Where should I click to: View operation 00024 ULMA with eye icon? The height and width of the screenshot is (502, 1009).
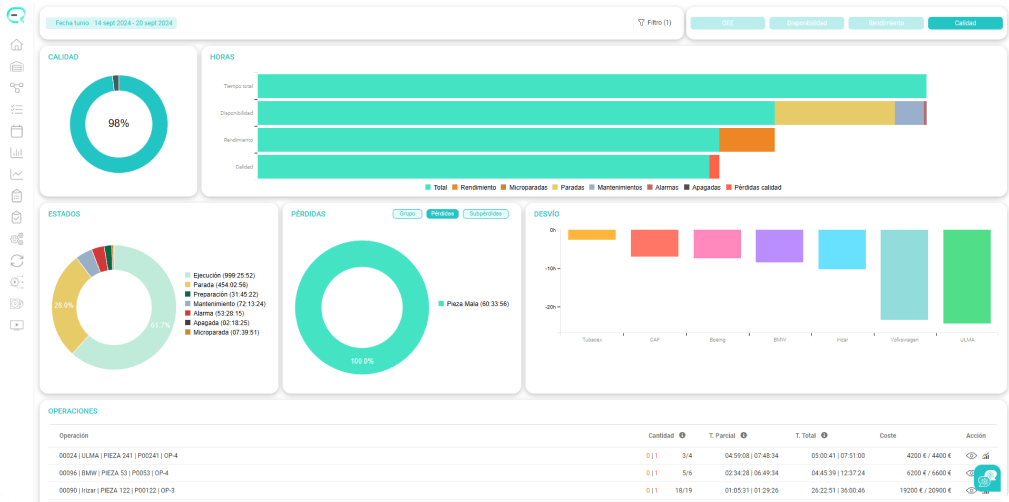(972, 456)
